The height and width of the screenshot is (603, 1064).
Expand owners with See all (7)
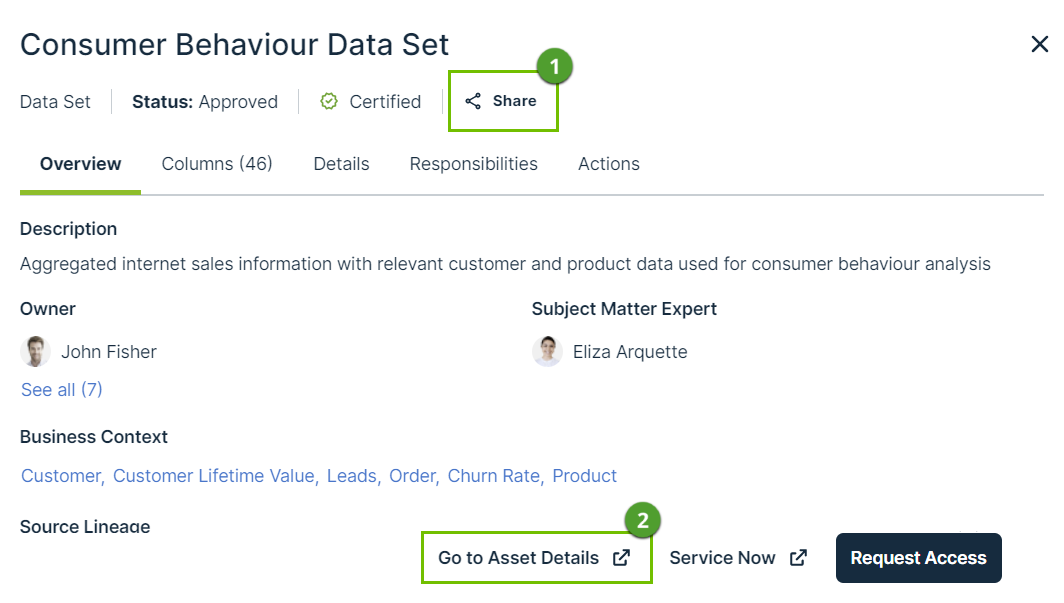click(62, 390)
